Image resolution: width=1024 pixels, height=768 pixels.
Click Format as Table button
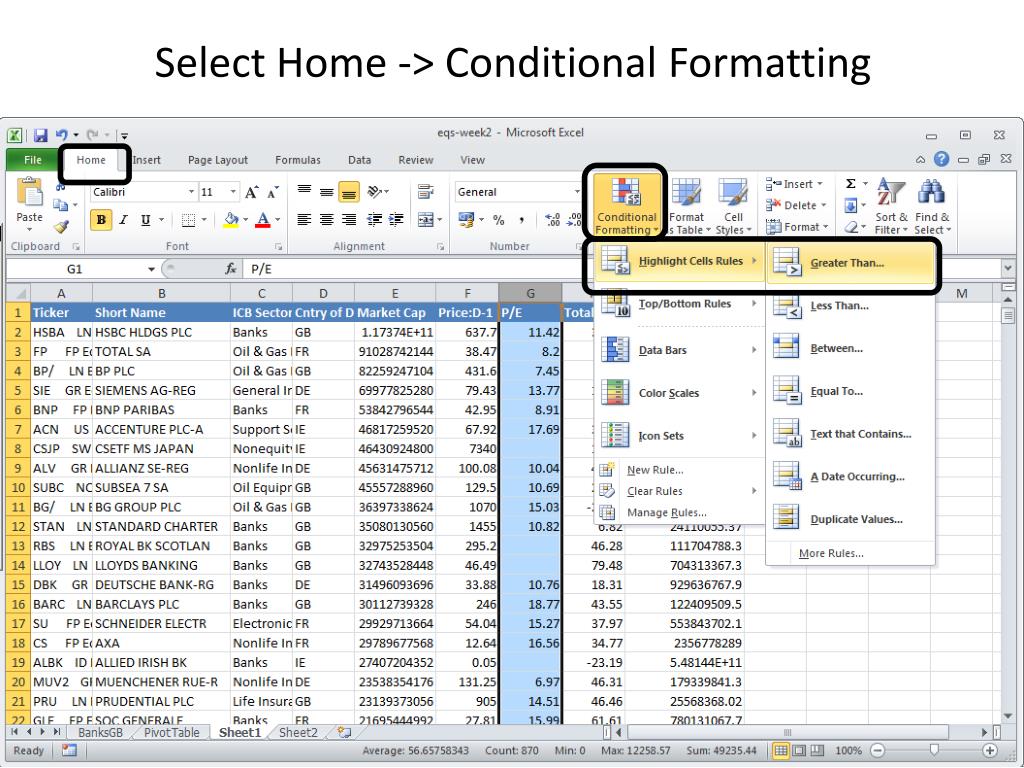[x=686, y=205]
